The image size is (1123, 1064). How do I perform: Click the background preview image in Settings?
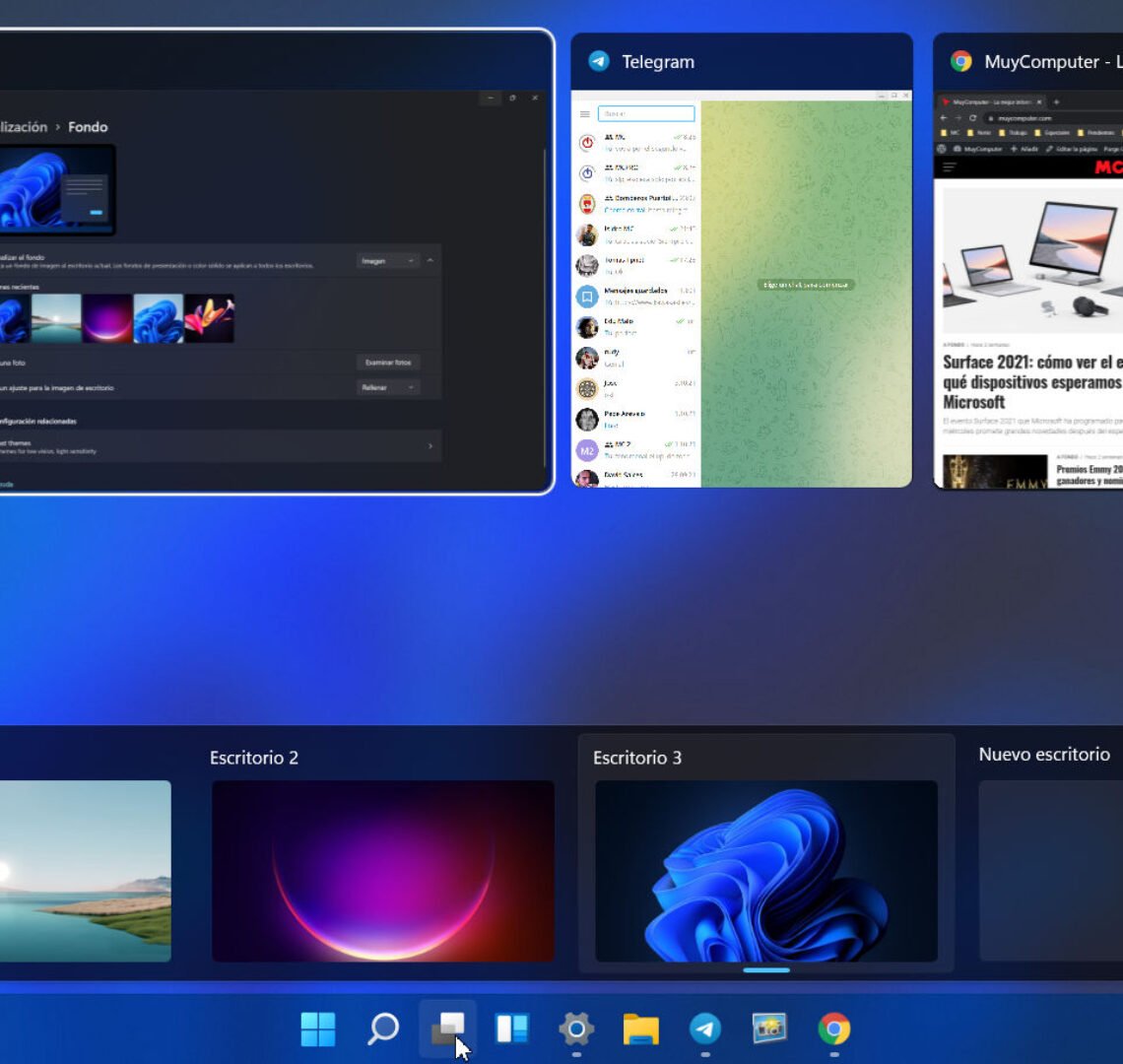(x=57, y=189)
